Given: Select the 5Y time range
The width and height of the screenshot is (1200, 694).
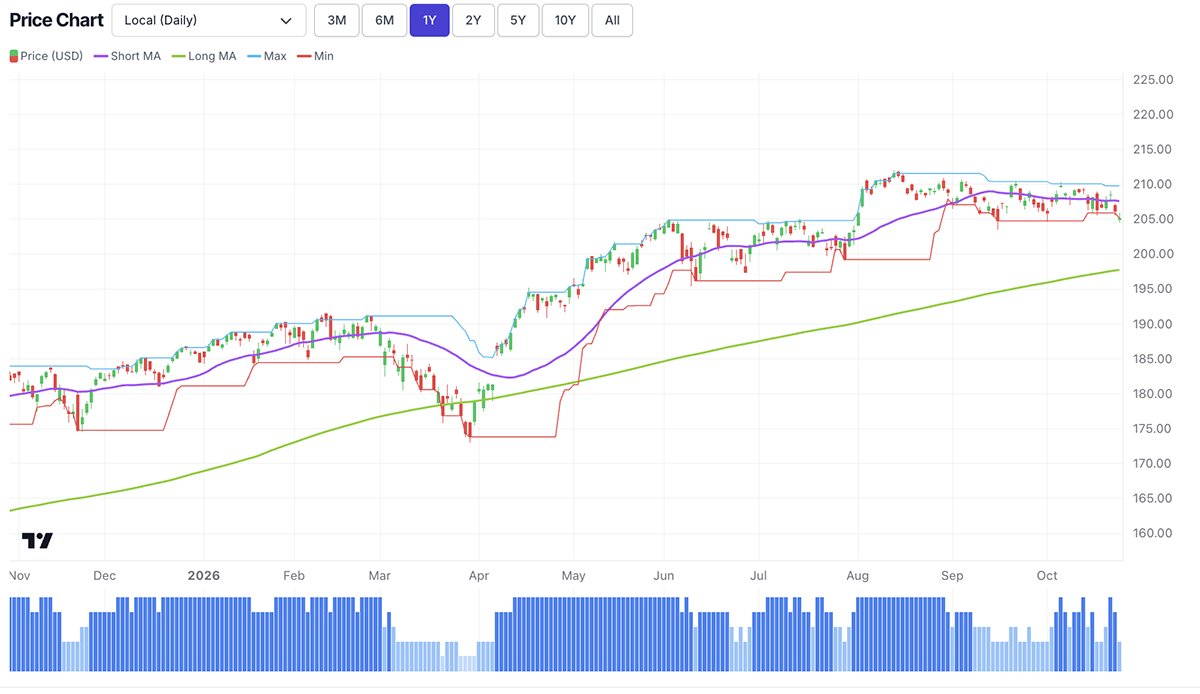Looking at the screenshot, I should 518,20.
